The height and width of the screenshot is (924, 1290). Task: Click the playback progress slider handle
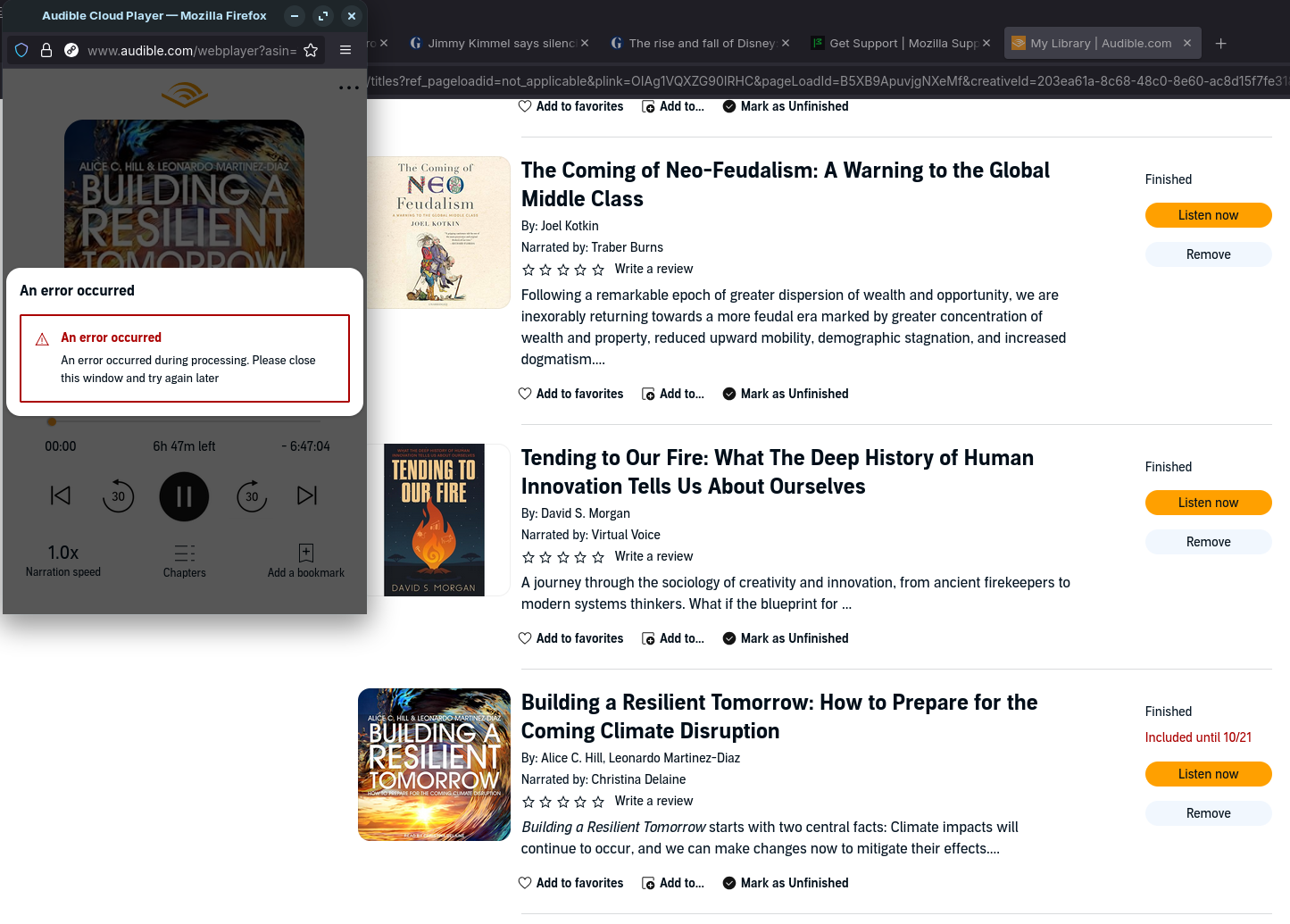point(52,421)
